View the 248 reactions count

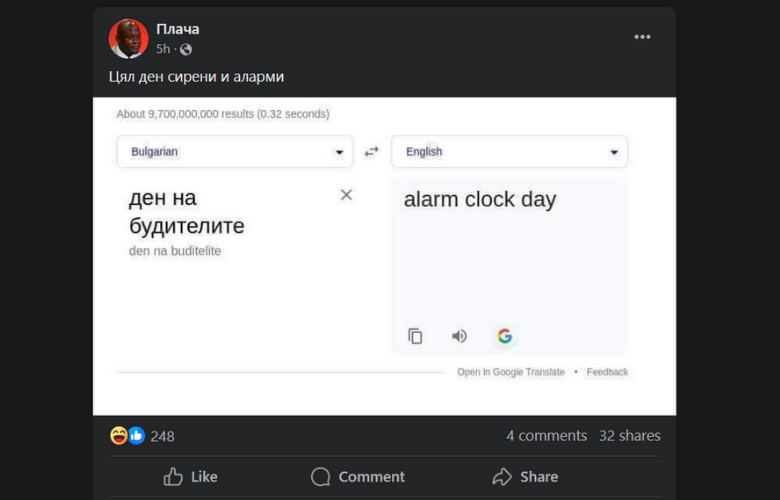pos(162,436)
